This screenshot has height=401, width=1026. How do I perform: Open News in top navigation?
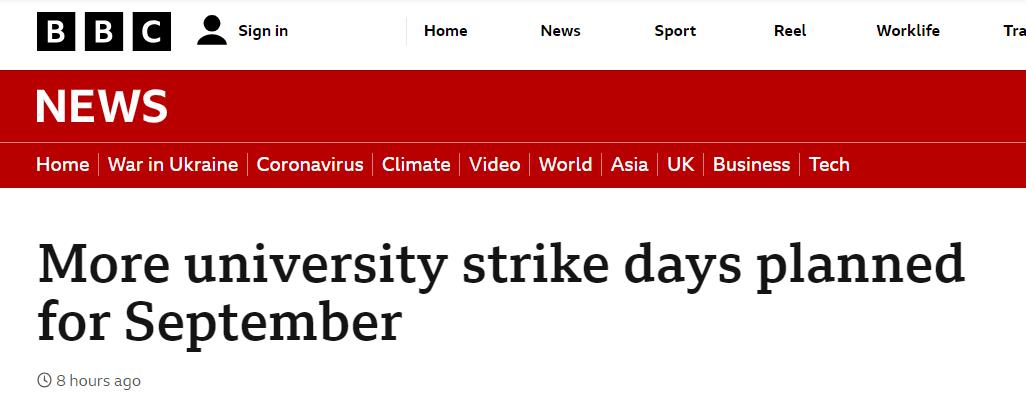(x=560, y=31)
